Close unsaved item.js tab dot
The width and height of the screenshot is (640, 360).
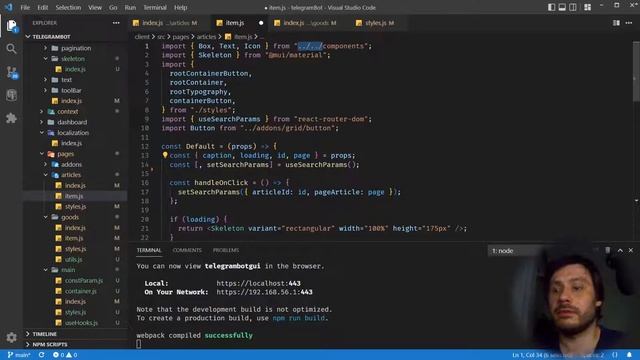point(261,23)
